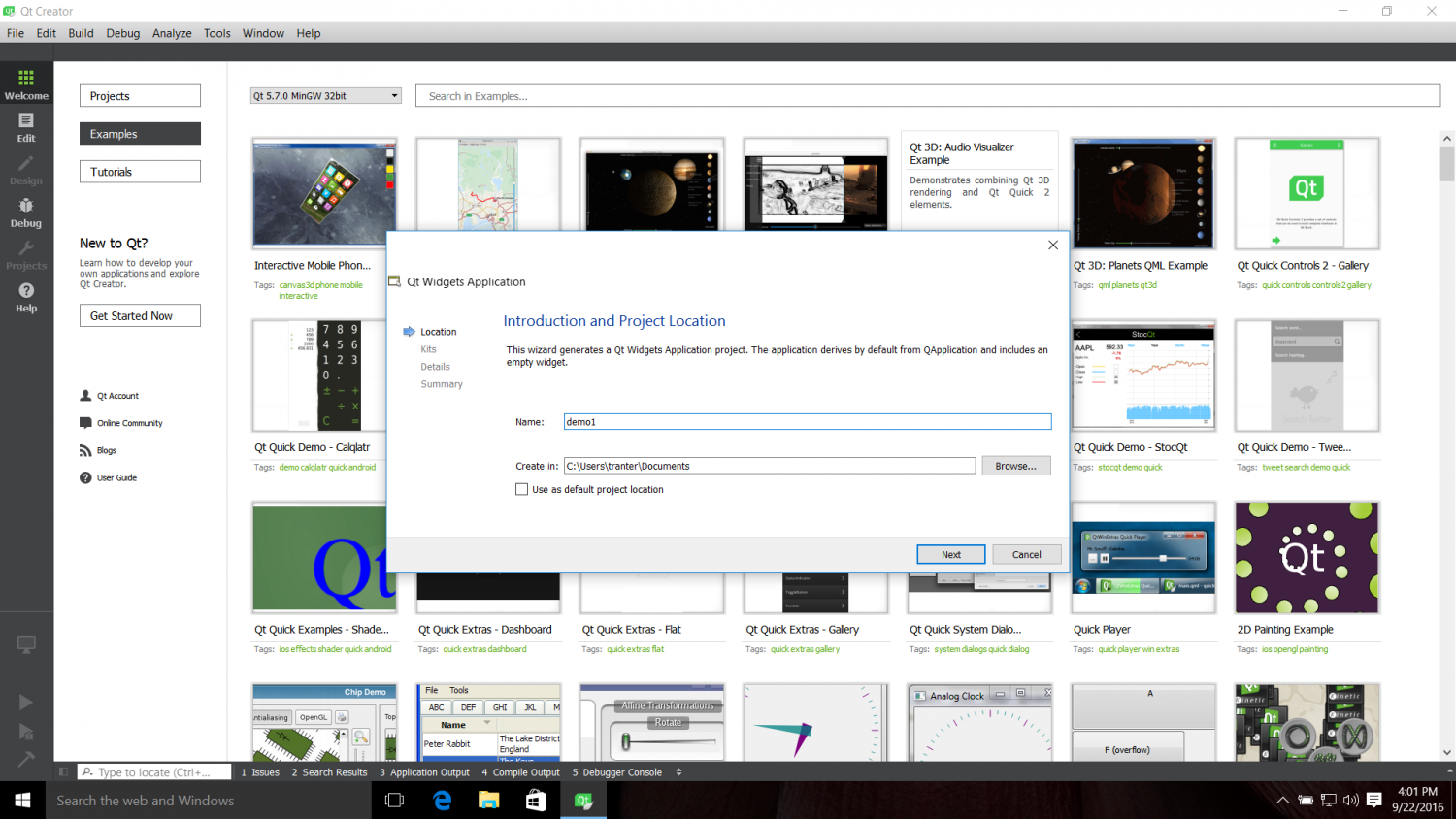Enable 'Use as default project location'
Viewport: 1456px width, 819px height.
pos(521,488)
